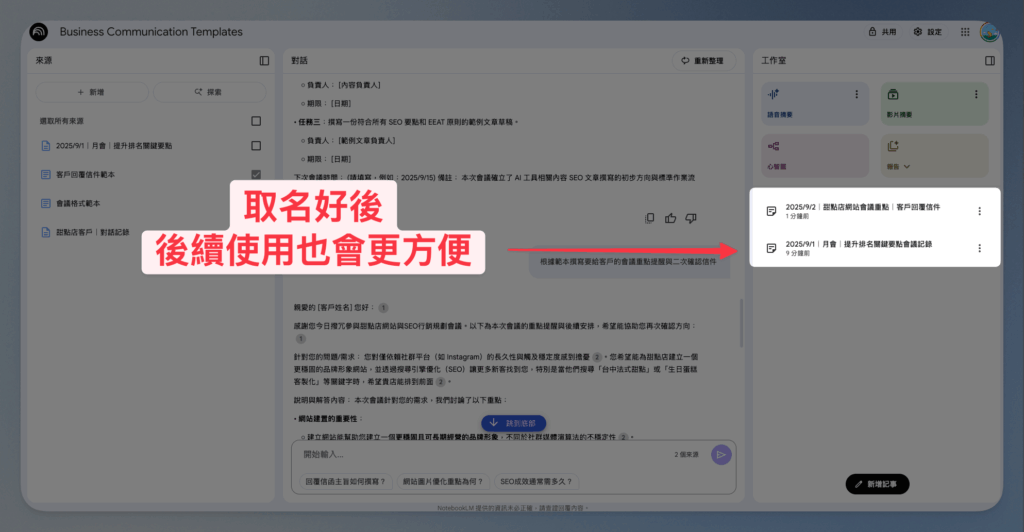
Task: Open the 心智圖 mind map card
Action: pyautogui.click(x=815, y=155)
